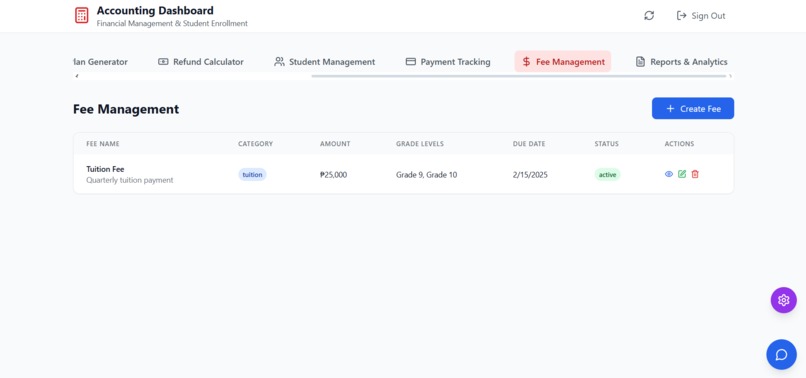Open the Student Management tab
806x378 pixels.
(324, 62)
